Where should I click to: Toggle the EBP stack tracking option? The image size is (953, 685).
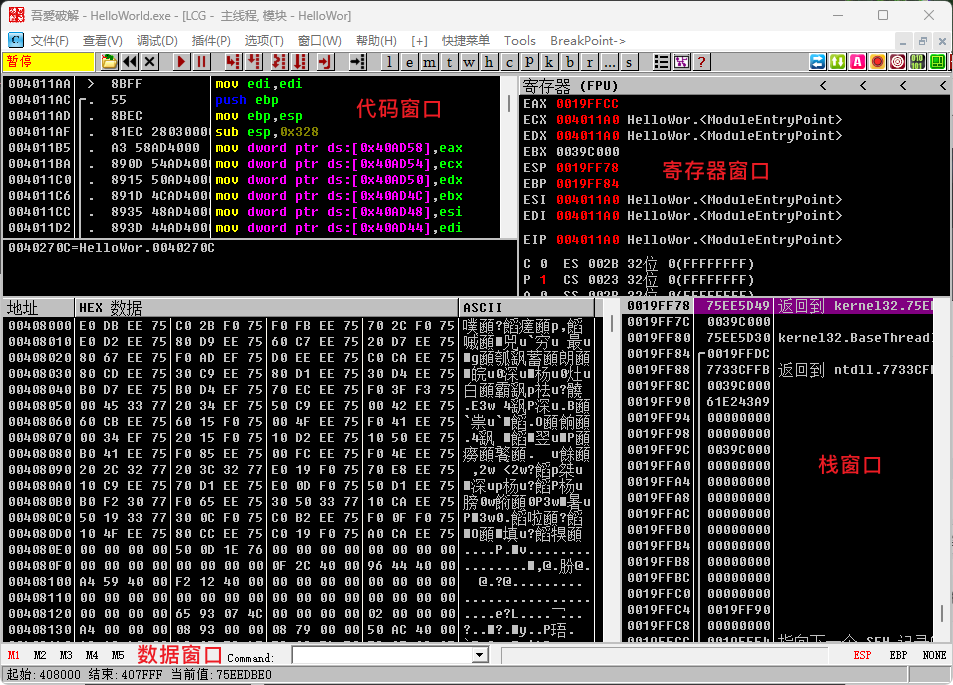(898, 655)
